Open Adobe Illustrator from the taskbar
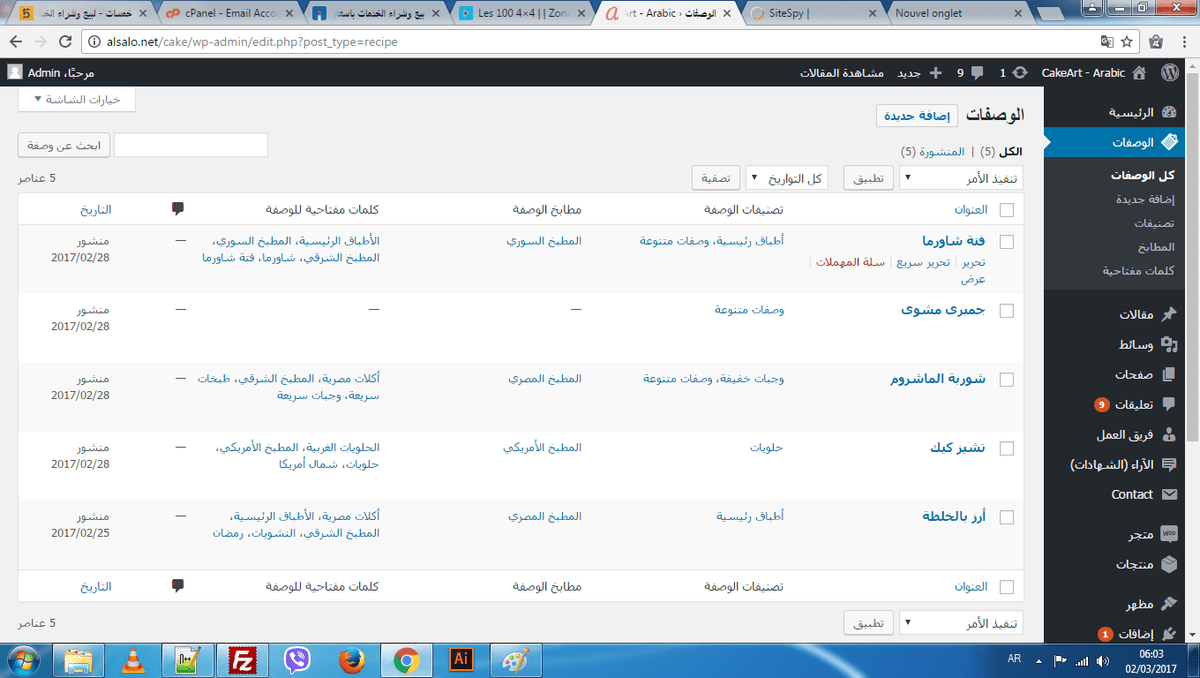The height and width of the screenshot is (678, 1200). coord(461,660)
